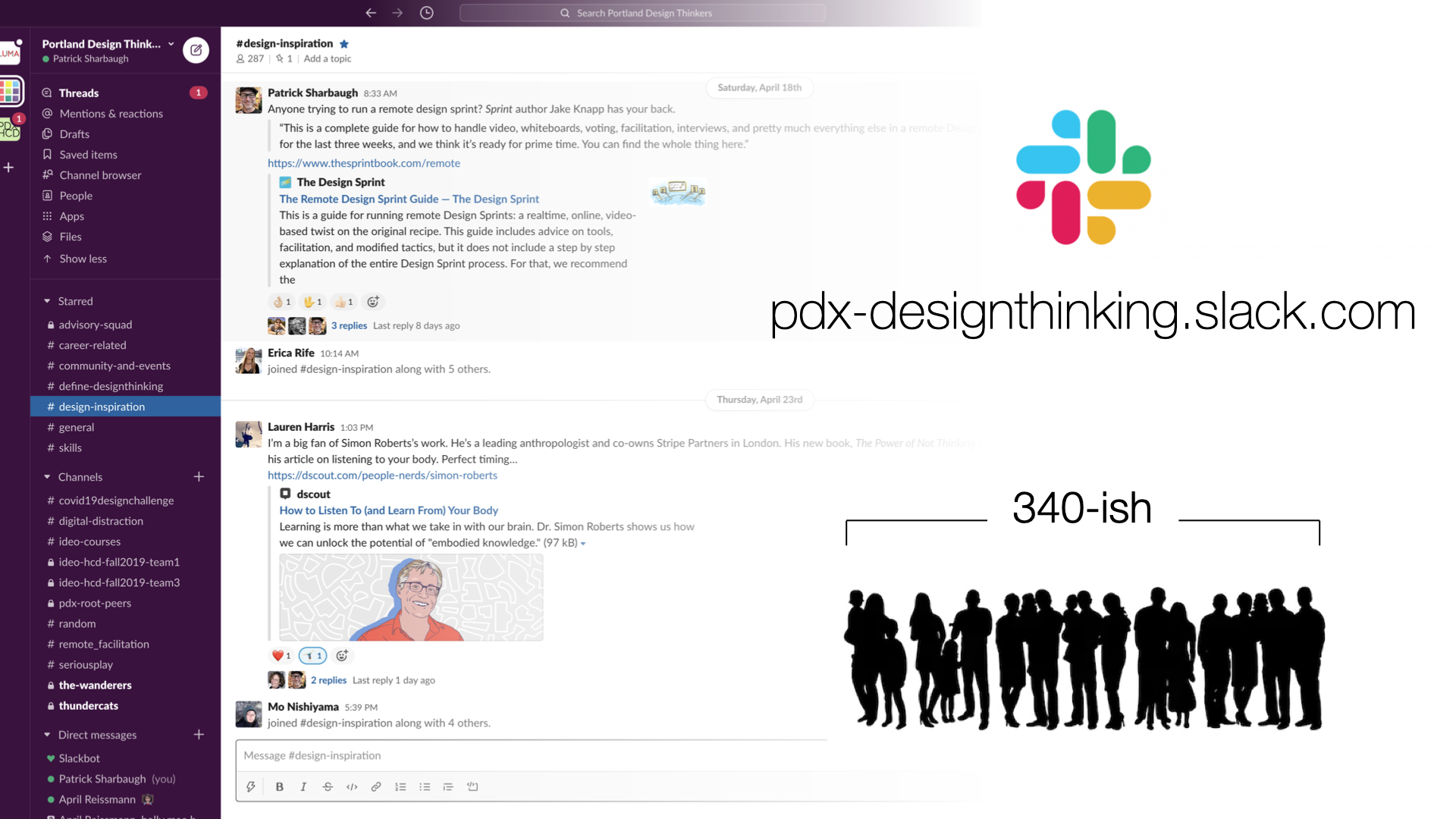Open The Remote Design Sprint Guide link

(409, 199)
